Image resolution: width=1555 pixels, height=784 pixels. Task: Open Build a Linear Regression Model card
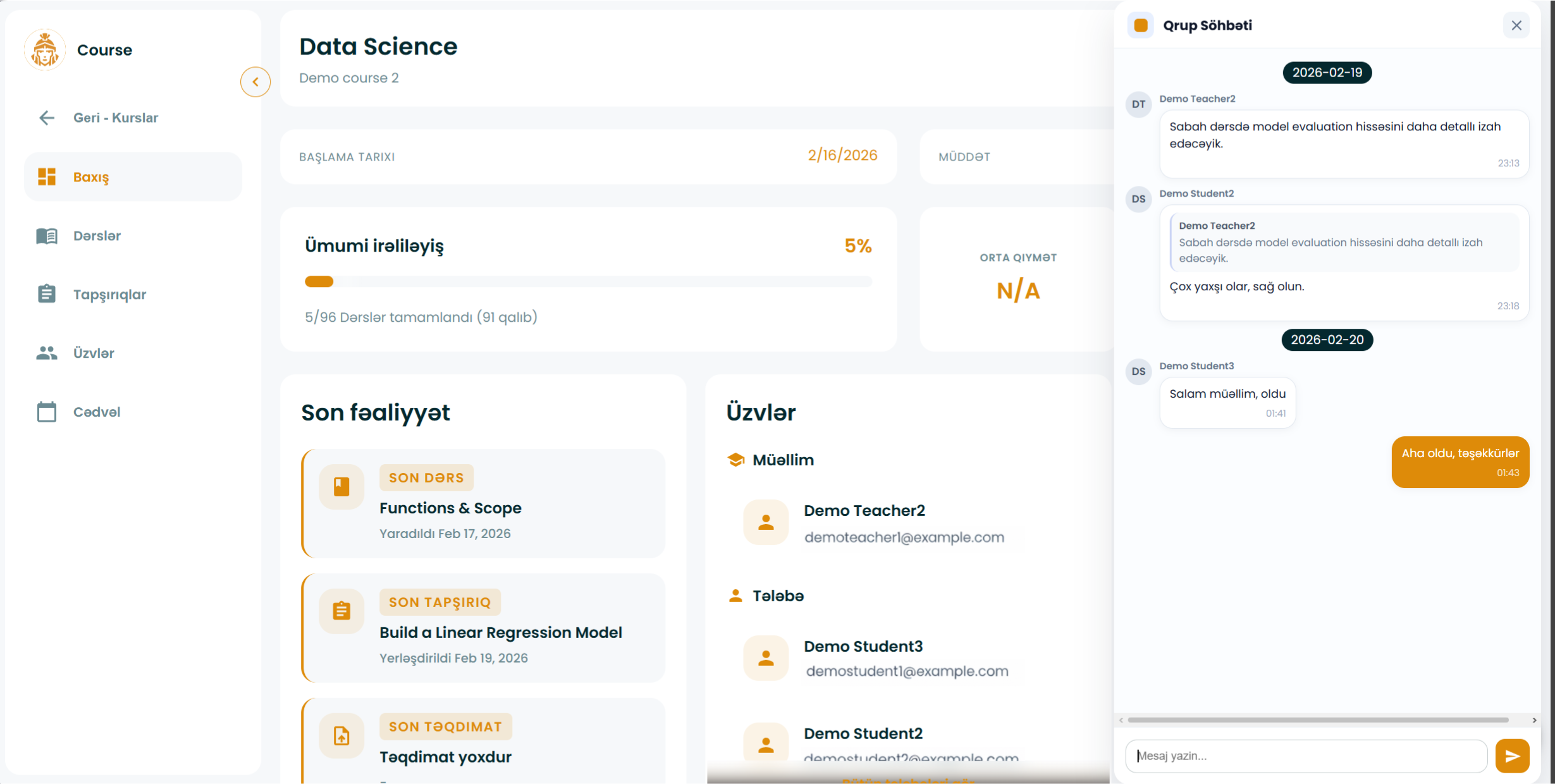pos(500,632)
